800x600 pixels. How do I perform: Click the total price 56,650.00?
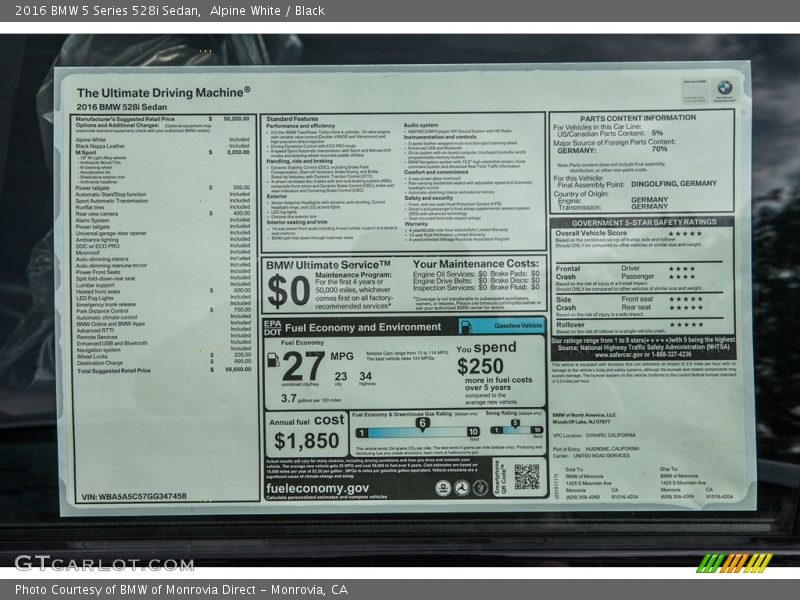click(x=238, y=369)
